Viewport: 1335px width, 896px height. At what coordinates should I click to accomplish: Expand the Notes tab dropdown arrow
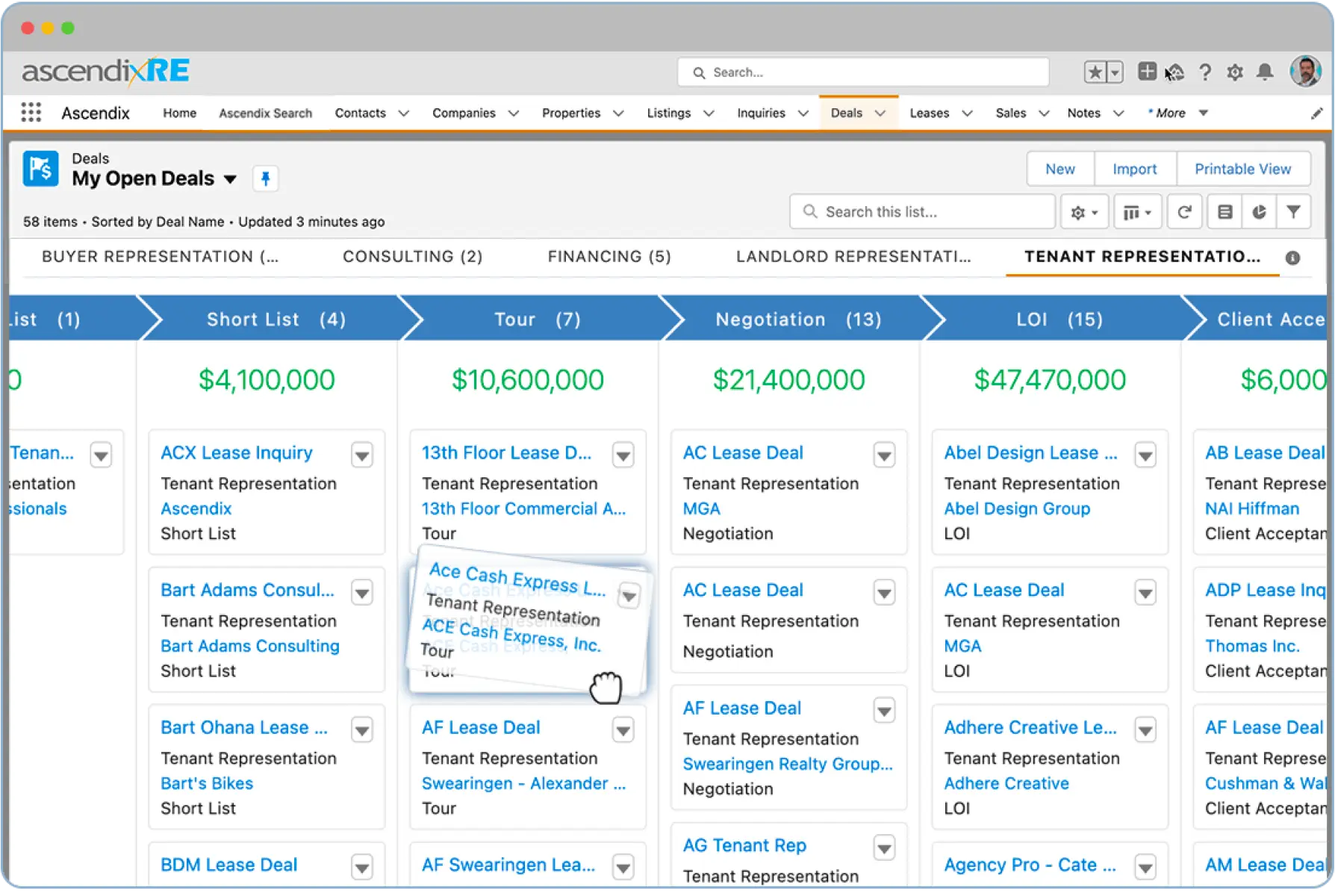tap(1118, 113)
